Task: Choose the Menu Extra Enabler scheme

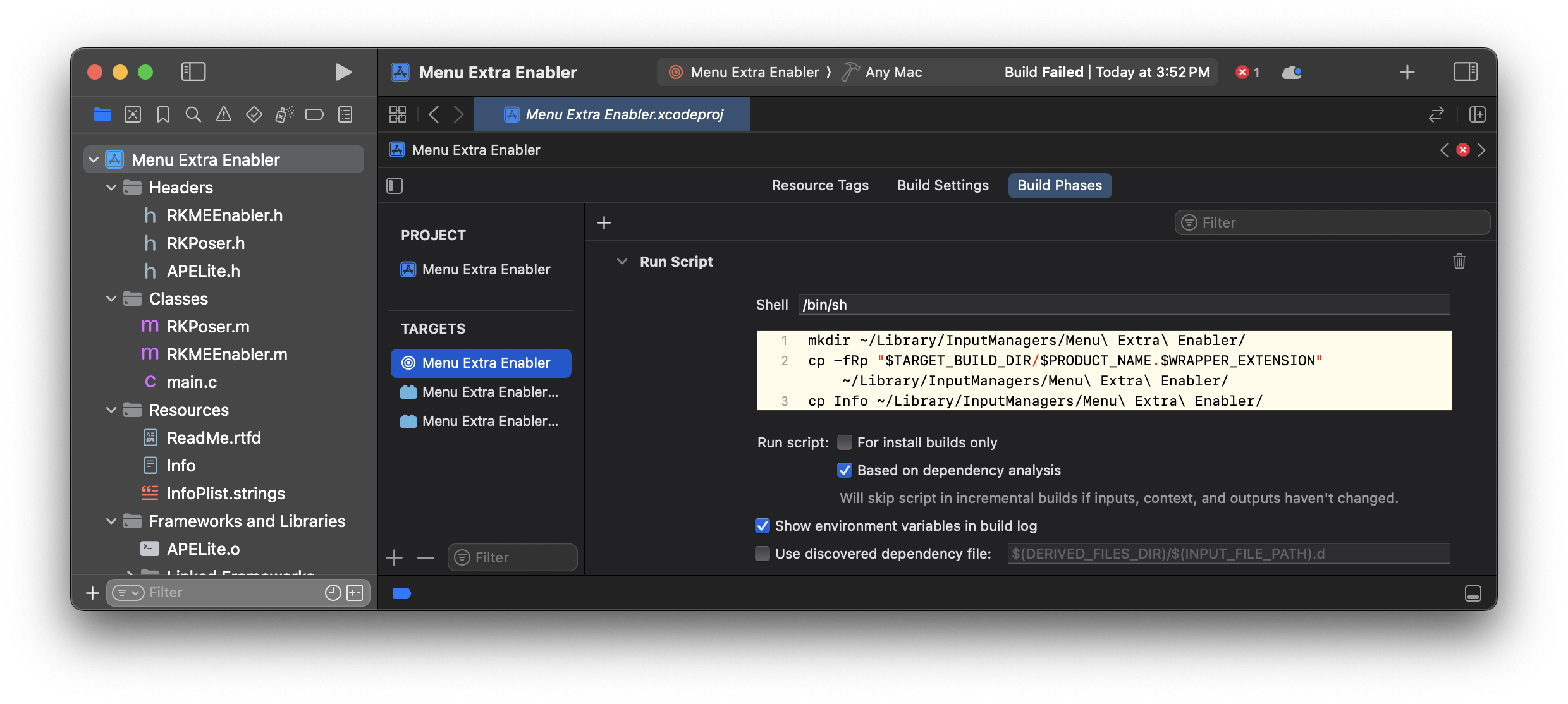Action: coord(745,72)
